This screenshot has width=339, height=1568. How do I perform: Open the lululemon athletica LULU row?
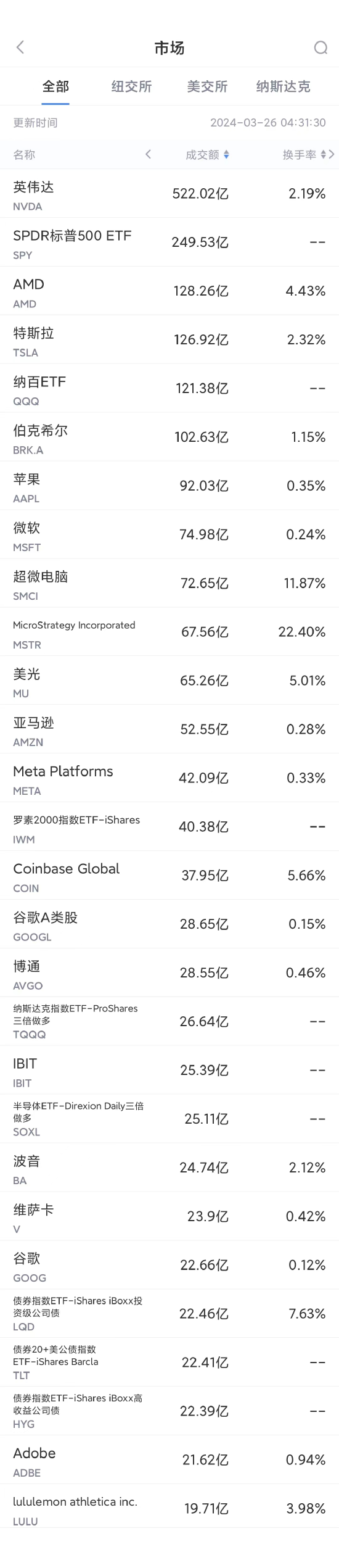169,1509
